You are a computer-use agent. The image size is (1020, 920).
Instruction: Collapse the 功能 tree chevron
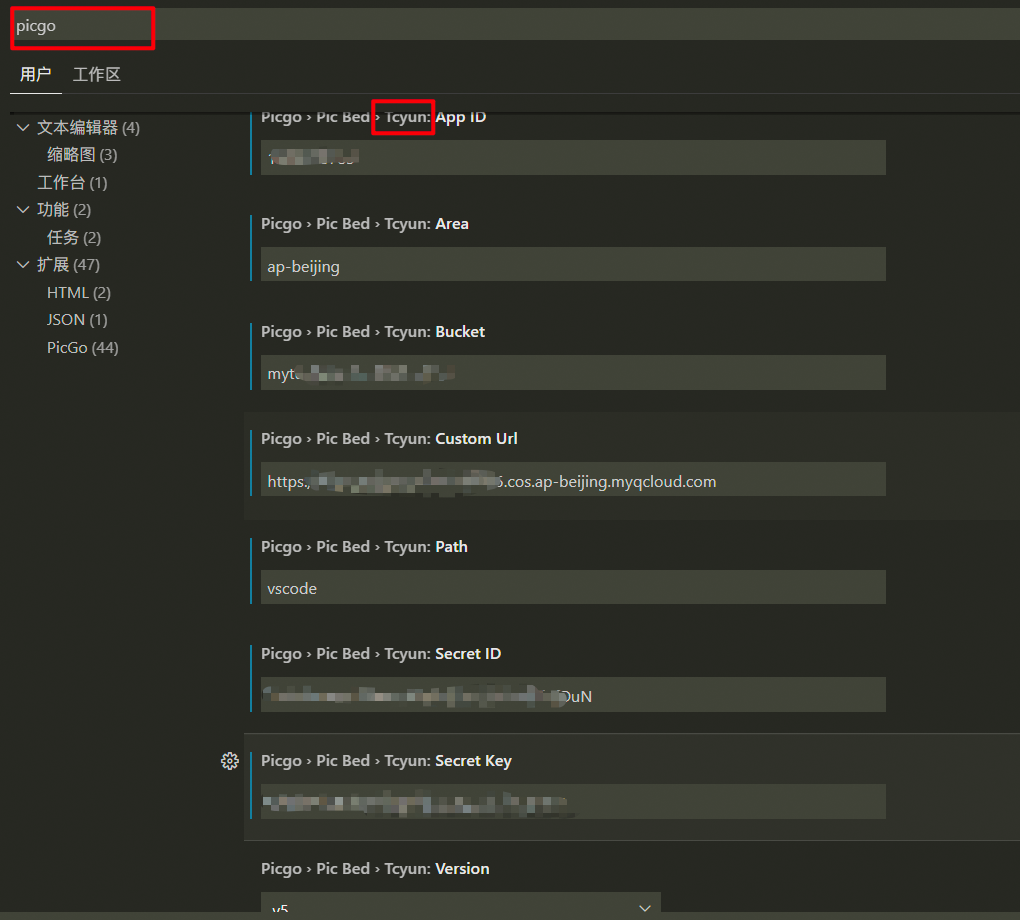(x=23, y=210)
